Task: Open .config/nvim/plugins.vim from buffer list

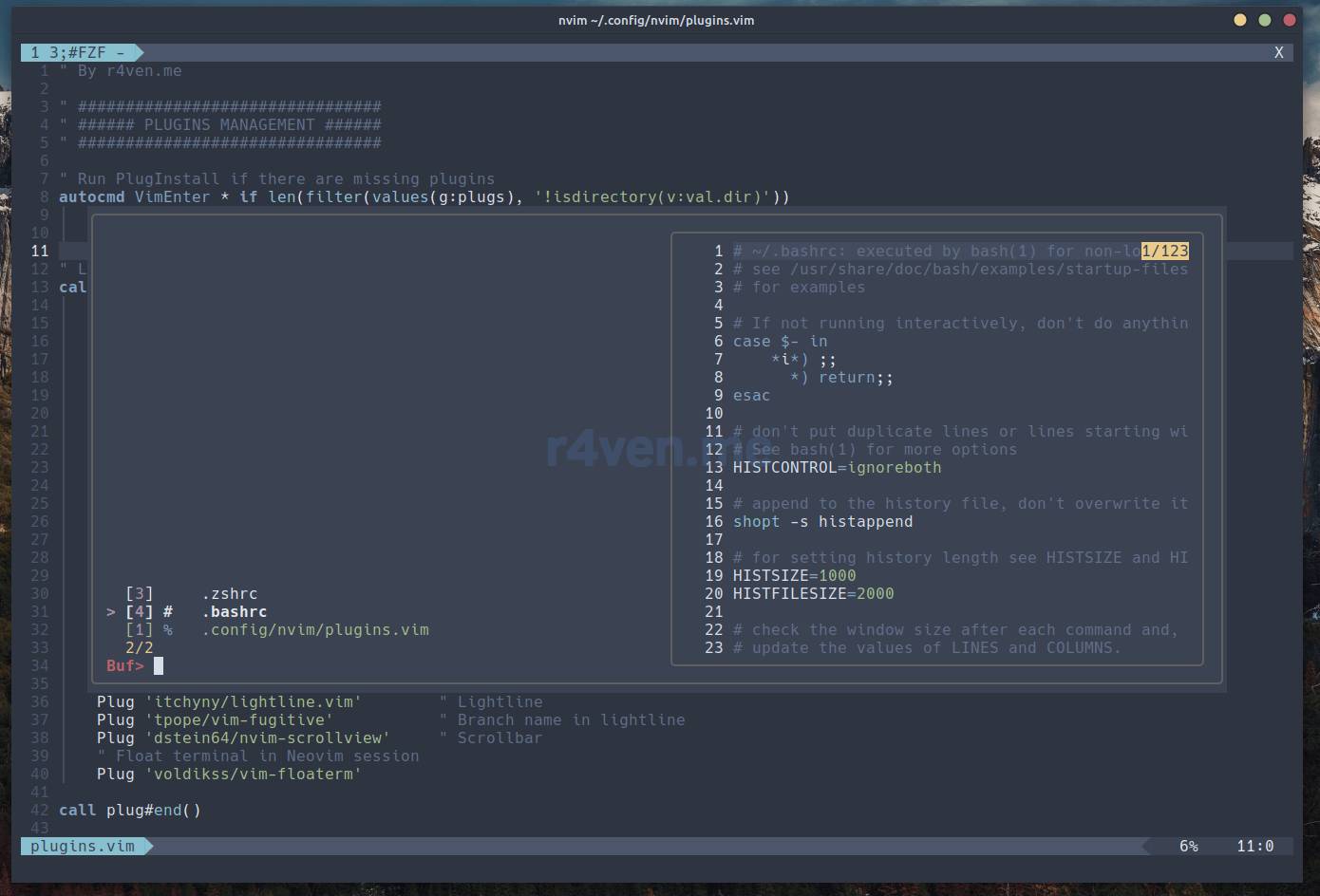Action: click(x=314, y=630)
